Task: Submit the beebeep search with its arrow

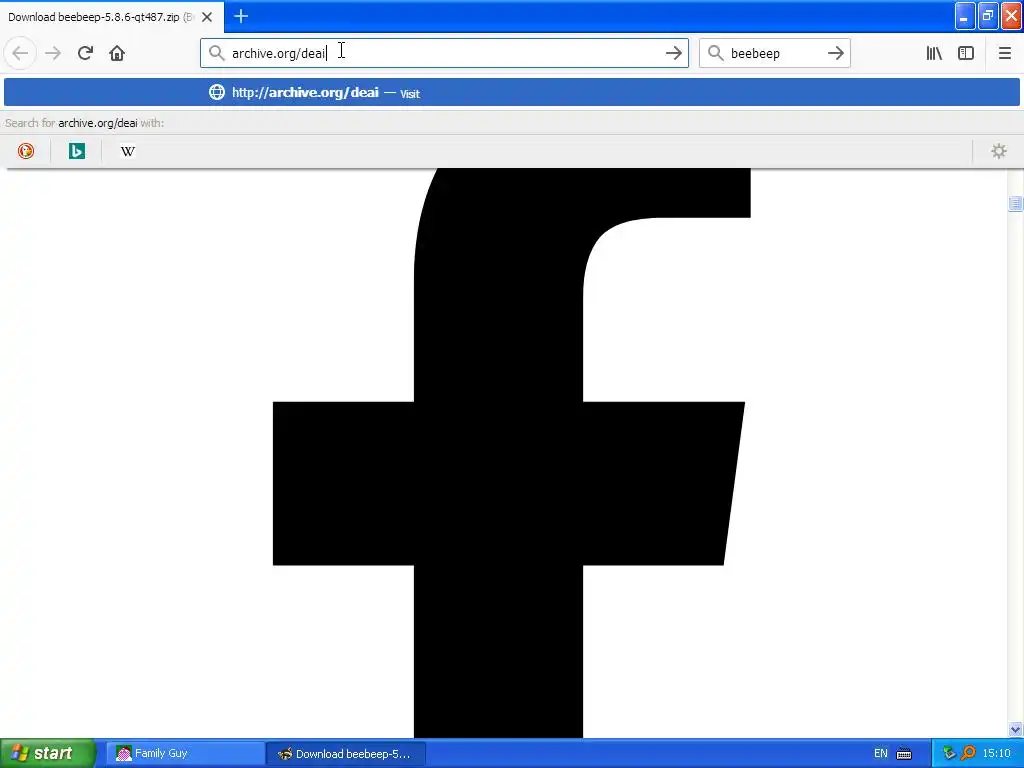Action: 835,54
